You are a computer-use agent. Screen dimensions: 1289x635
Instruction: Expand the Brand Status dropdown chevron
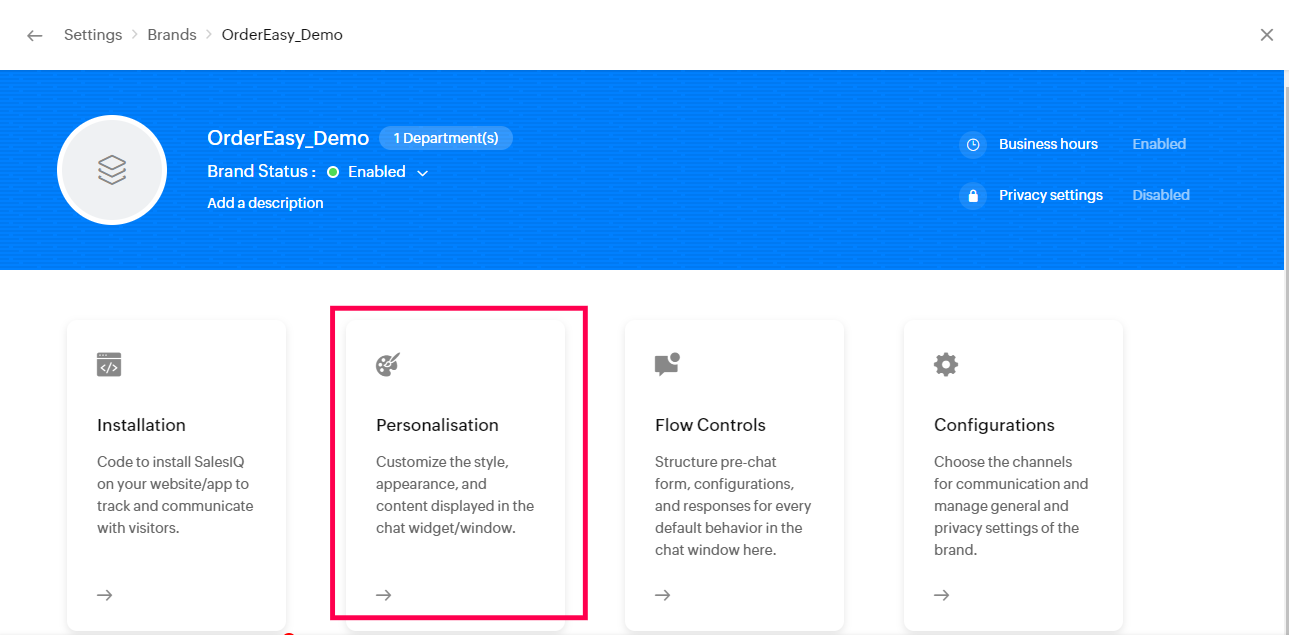[422, 173]
